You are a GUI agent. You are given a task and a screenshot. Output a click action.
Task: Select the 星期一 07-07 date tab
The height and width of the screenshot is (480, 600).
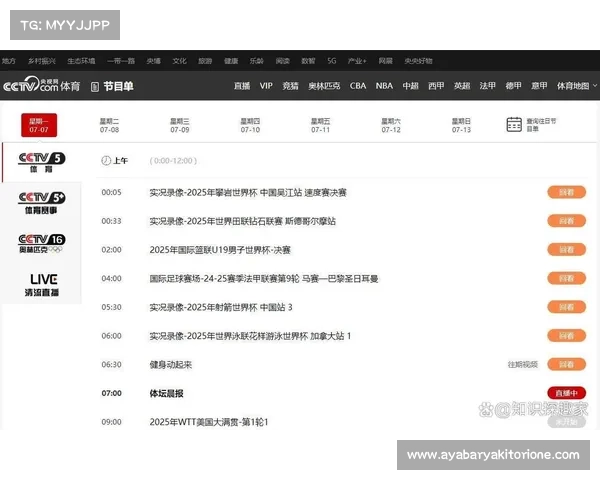pyautogui.click(x=39, y=125)
